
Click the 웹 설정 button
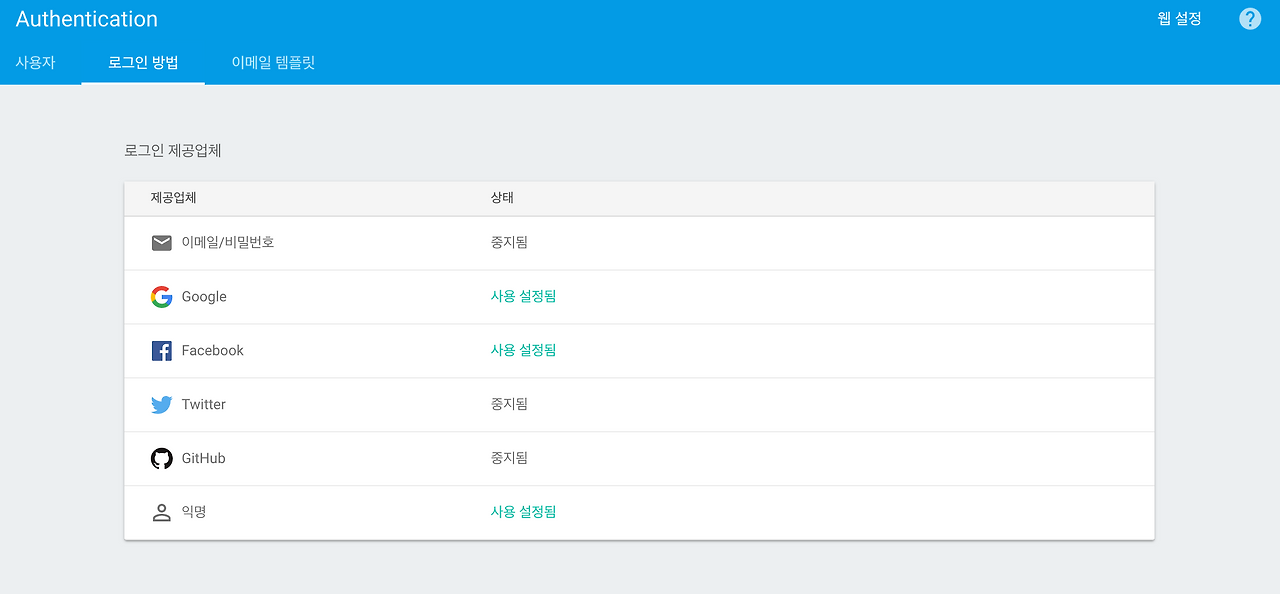coord(1177,18)
